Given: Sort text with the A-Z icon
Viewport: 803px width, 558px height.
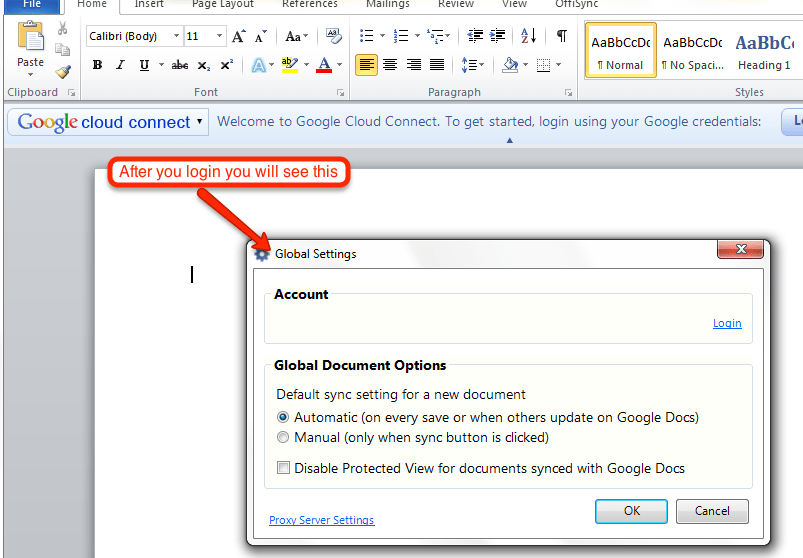Looking at the screenshot, I should [x=529, y=36].
